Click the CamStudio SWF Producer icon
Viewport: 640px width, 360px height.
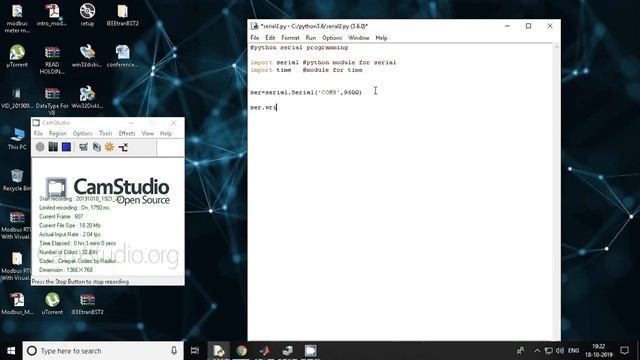[123, 147]
